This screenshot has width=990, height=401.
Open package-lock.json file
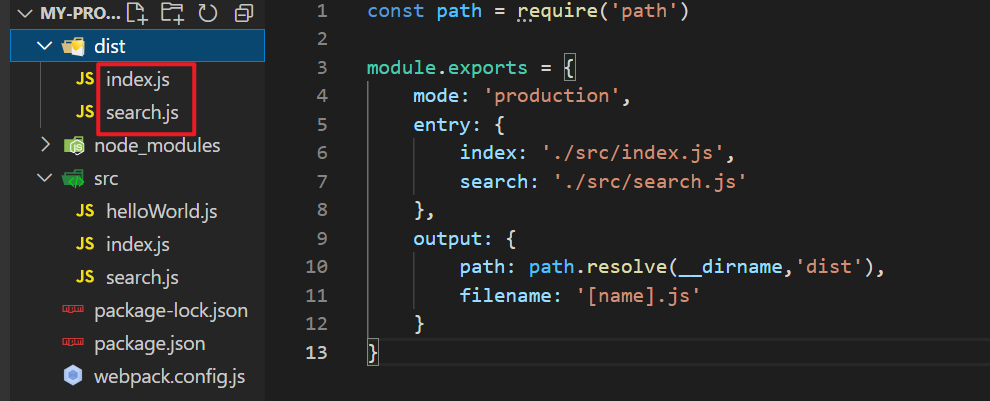[x=170, y=311]
